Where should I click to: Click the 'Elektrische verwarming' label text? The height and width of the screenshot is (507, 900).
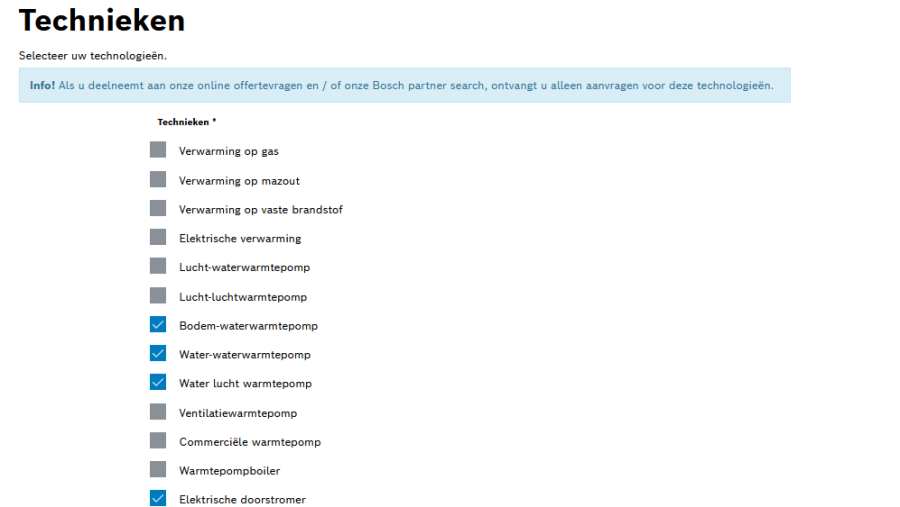click(240, 238)
